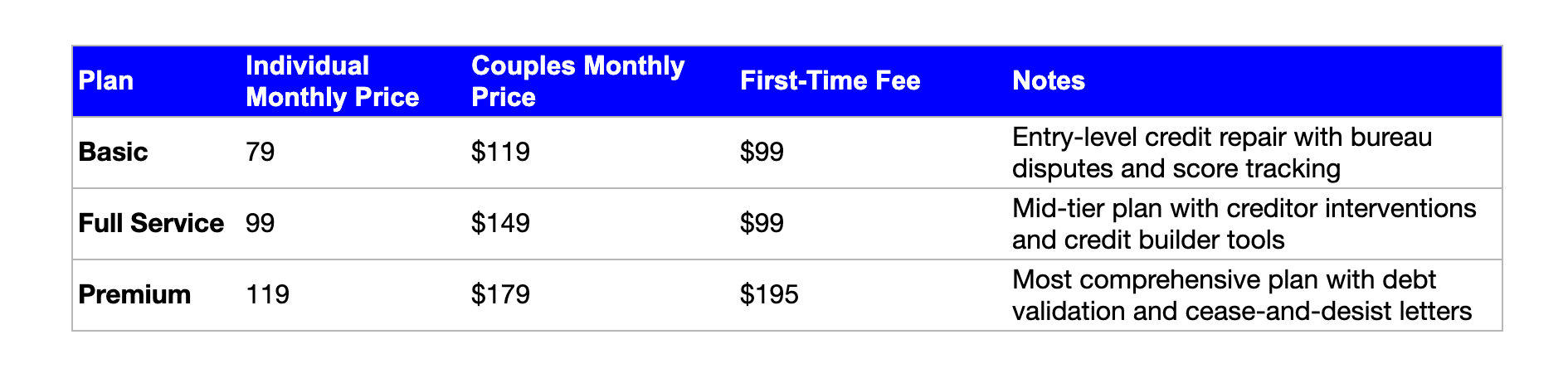The width and height of the screenshot is (1568, 383).
Task: Click the Plan column header
Action: pos(106,81)
